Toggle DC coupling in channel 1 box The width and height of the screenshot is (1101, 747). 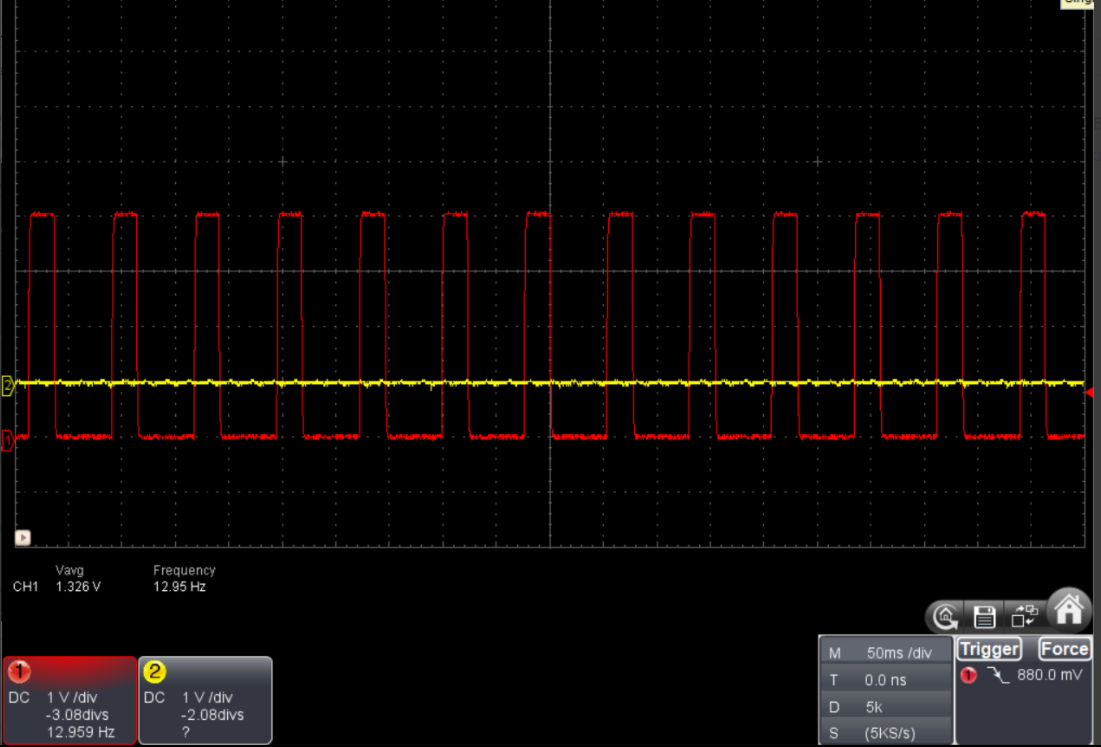tap(20, 697)
